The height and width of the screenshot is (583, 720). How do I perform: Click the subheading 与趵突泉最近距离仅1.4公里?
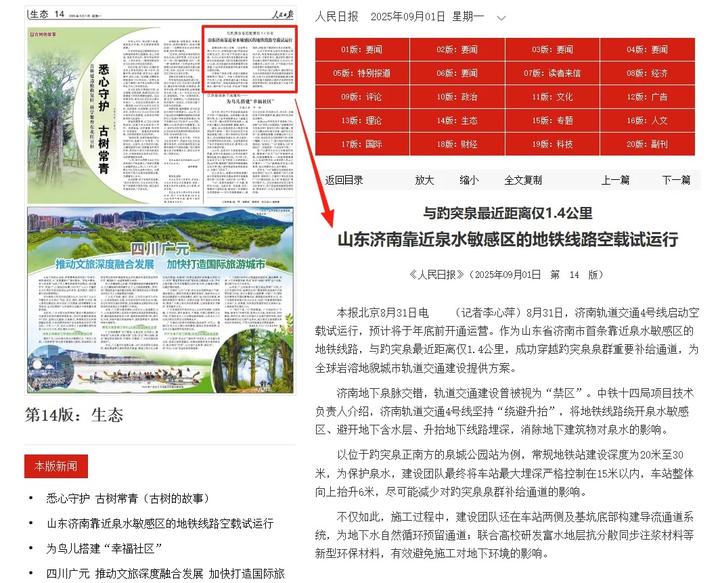508,213
